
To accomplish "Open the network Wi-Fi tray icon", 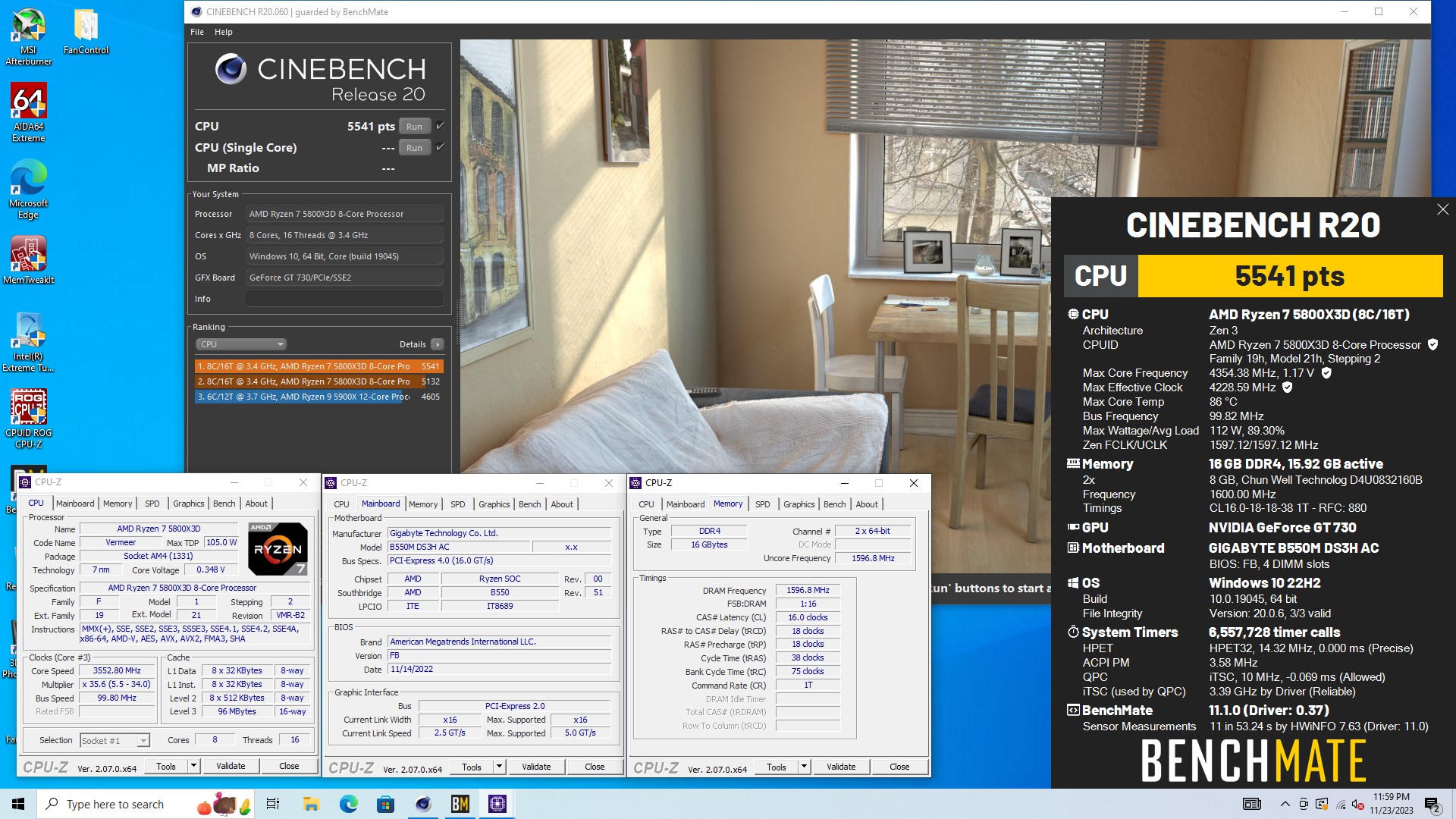I will point(1341,804).
